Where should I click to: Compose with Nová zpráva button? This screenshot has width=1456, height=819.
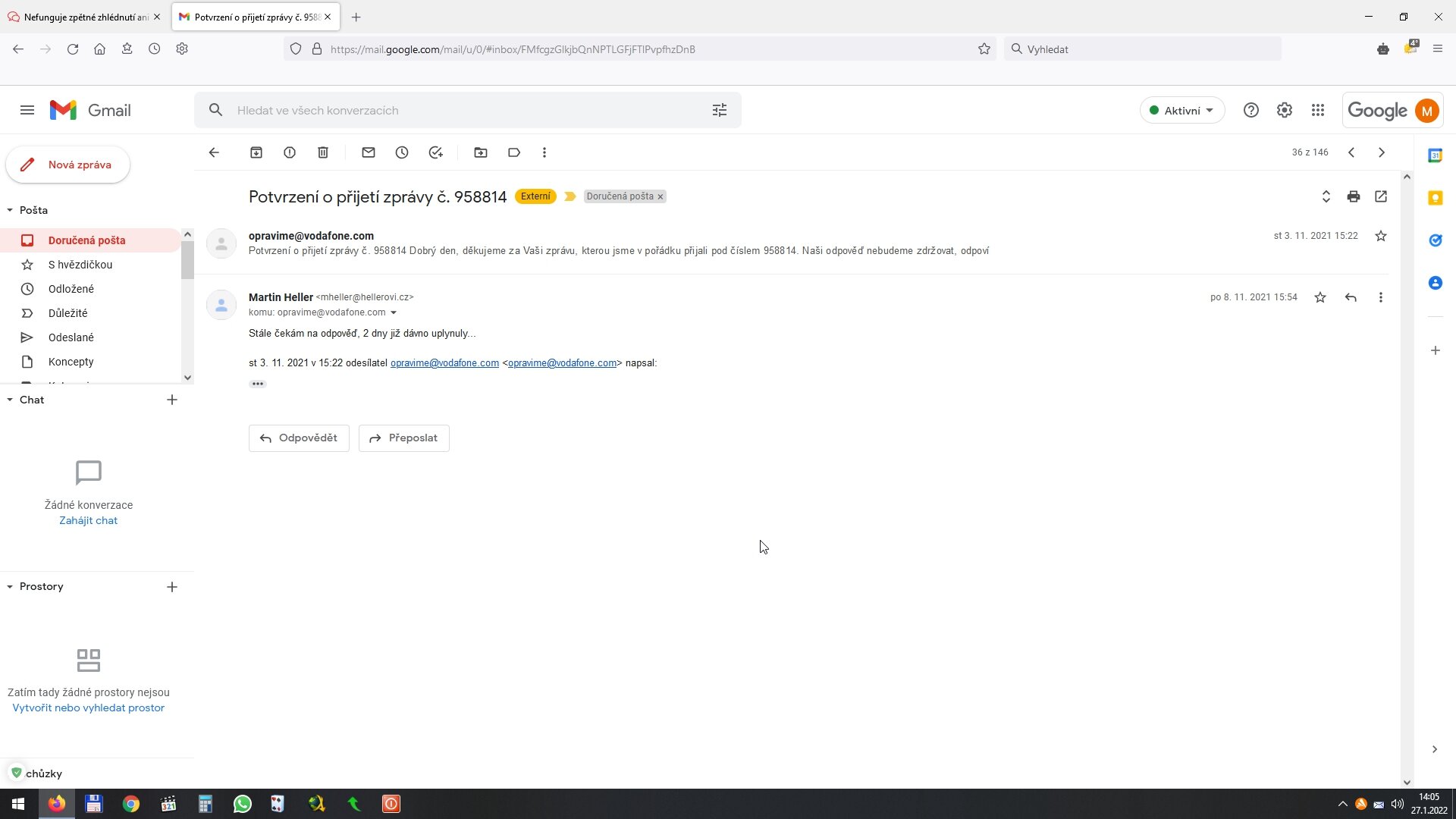pos(68,165)
